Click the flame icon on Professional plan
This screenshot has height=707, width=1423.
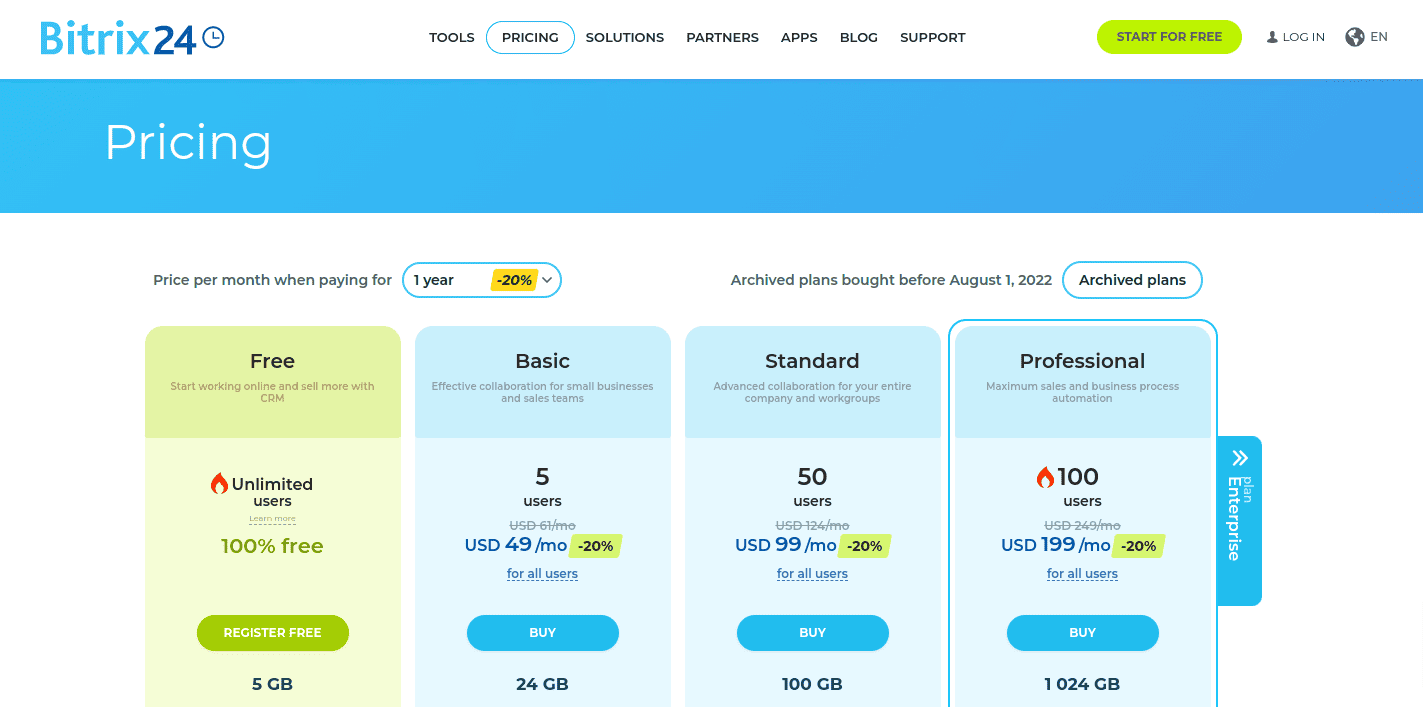tap(1045, 477)
